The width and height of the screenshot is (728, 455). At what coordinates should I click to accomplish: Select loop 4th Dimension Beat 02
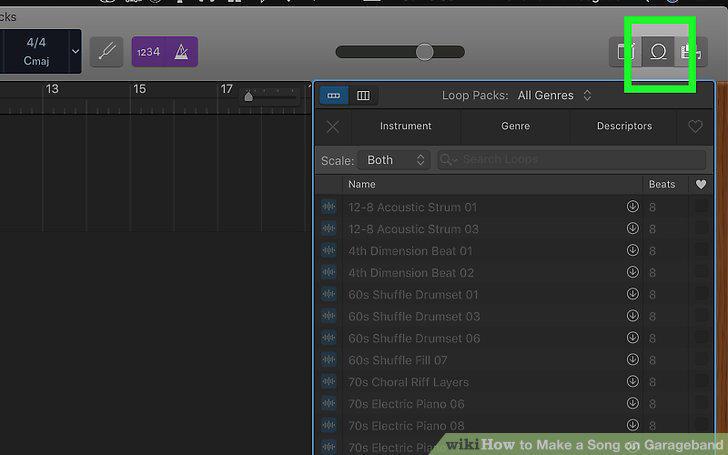[x=411, y=273]
